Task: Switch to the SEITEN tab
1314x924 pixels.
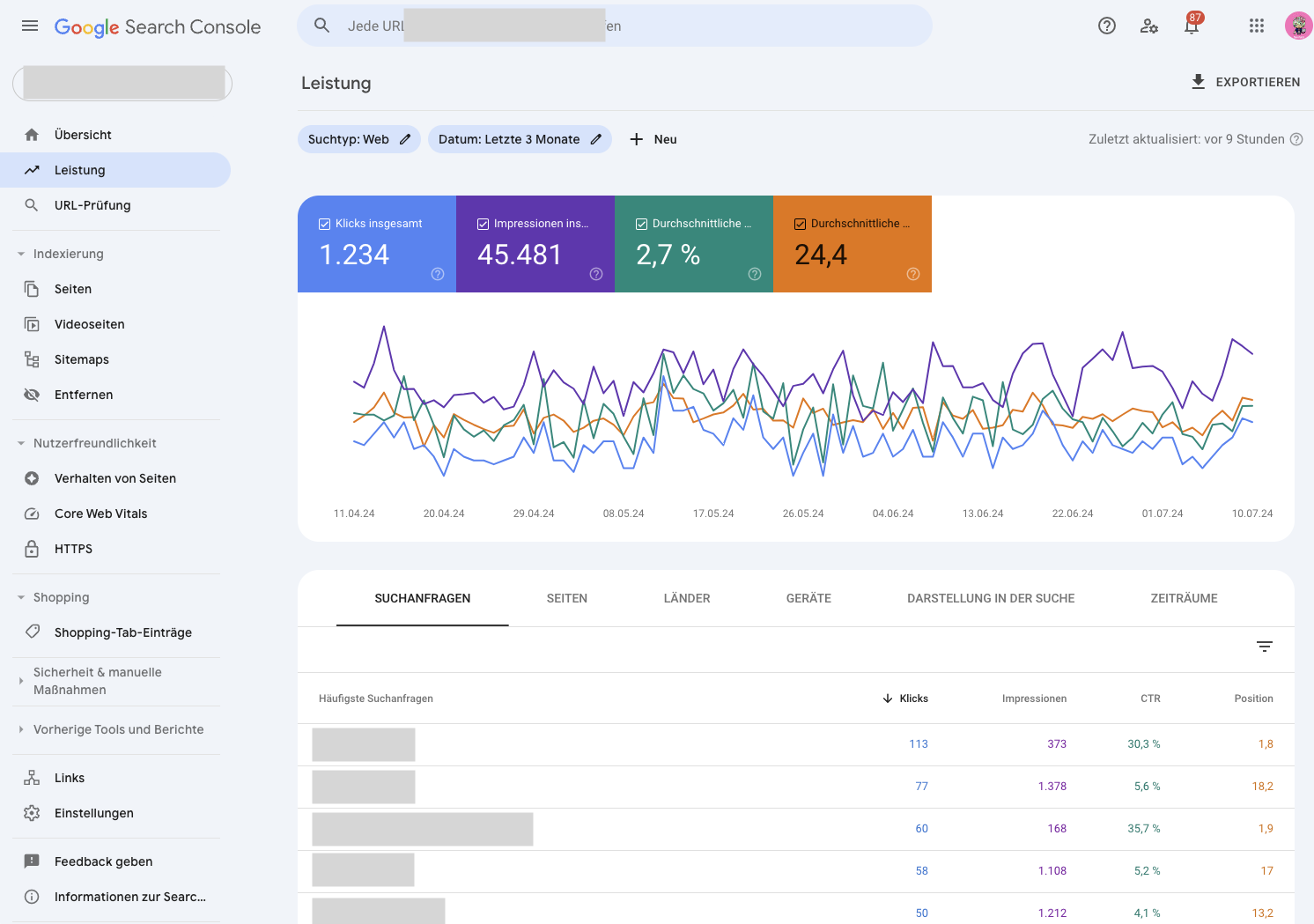Action: [x=566, y=598]
